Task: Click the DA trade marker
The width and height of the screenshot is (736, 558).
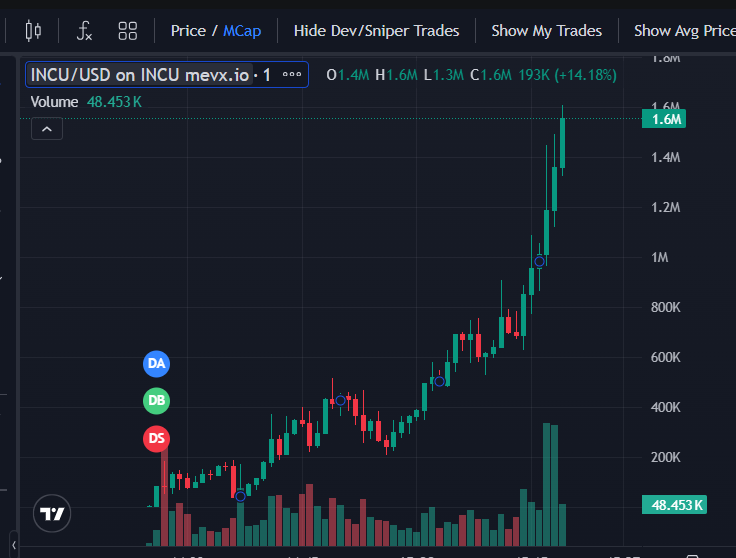Action: point(156,363)
